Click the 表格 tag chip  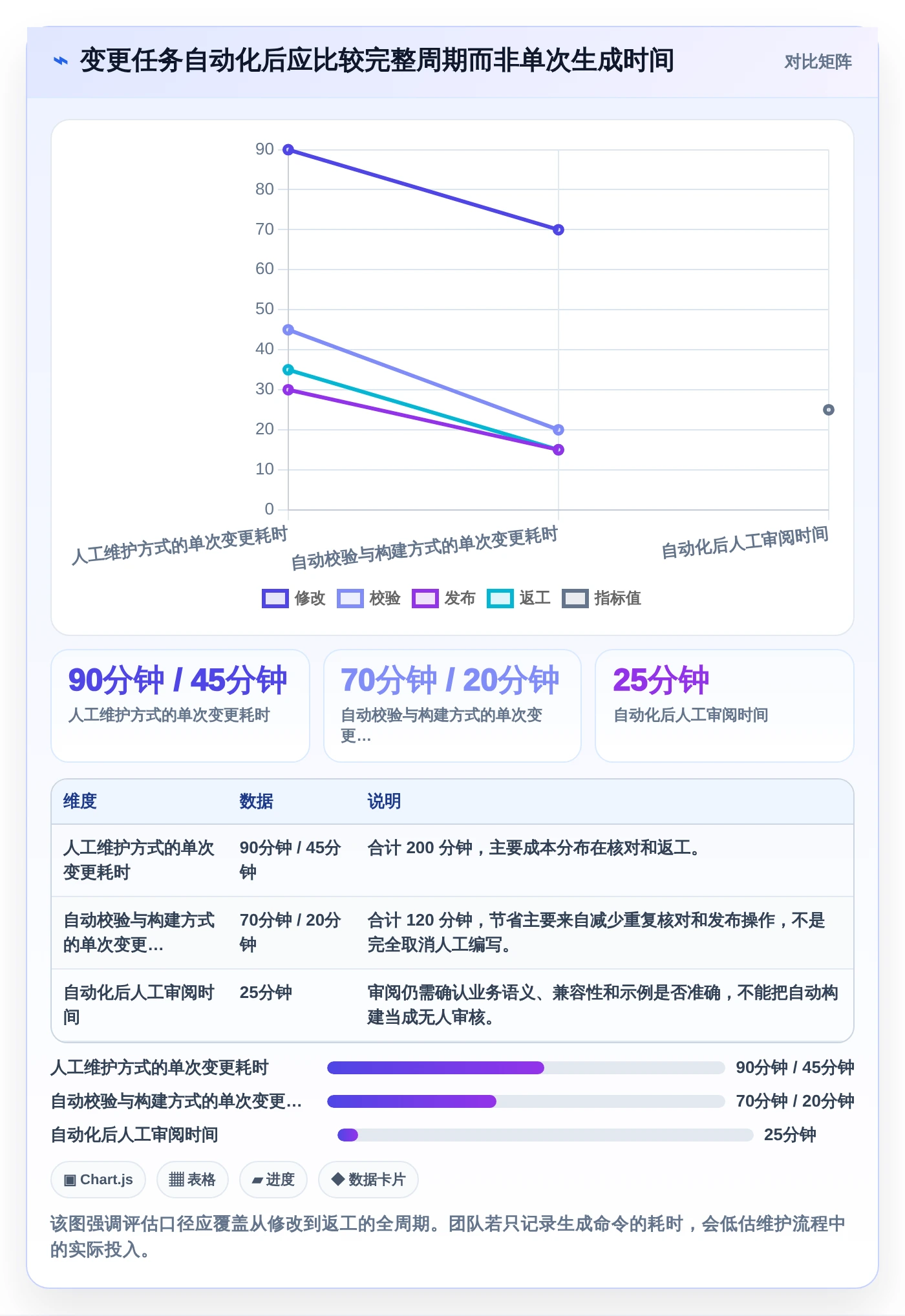192,1180
